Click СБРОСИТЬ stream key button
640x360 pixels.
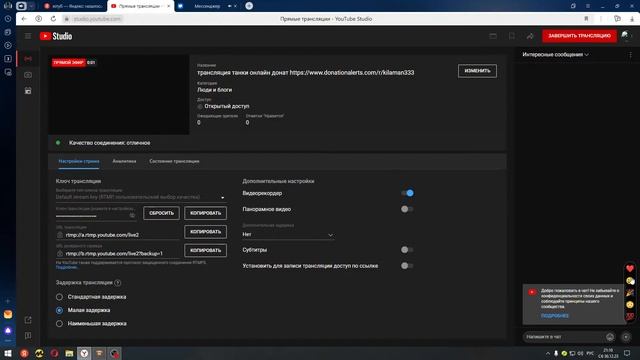(161, 213)
